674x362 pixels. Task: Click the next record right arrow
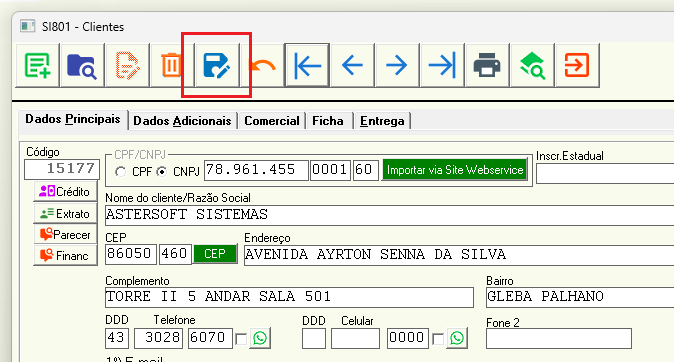point(397,65)
